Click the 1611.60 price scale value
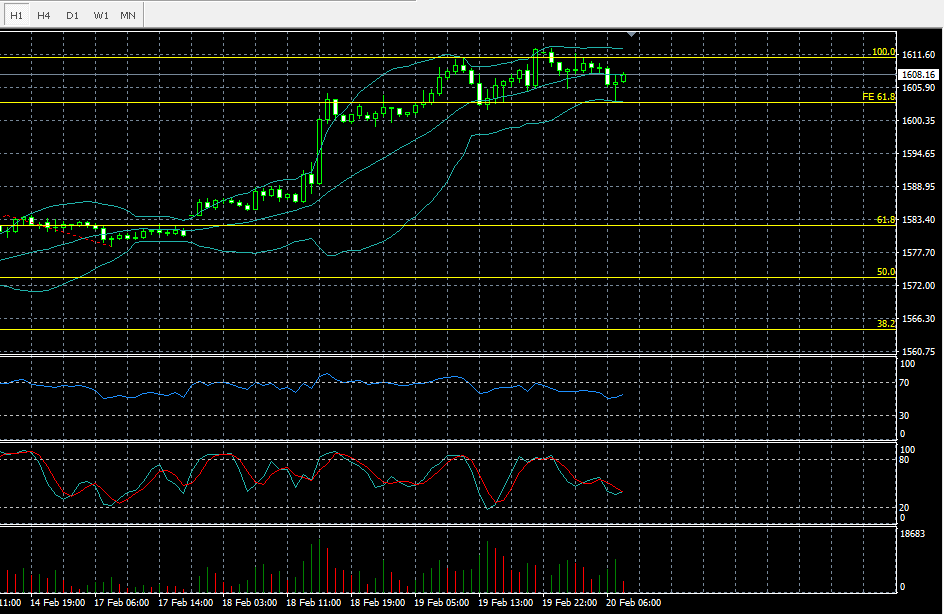Viewport: 944px width, 614px height. click(x=918, y=55)
